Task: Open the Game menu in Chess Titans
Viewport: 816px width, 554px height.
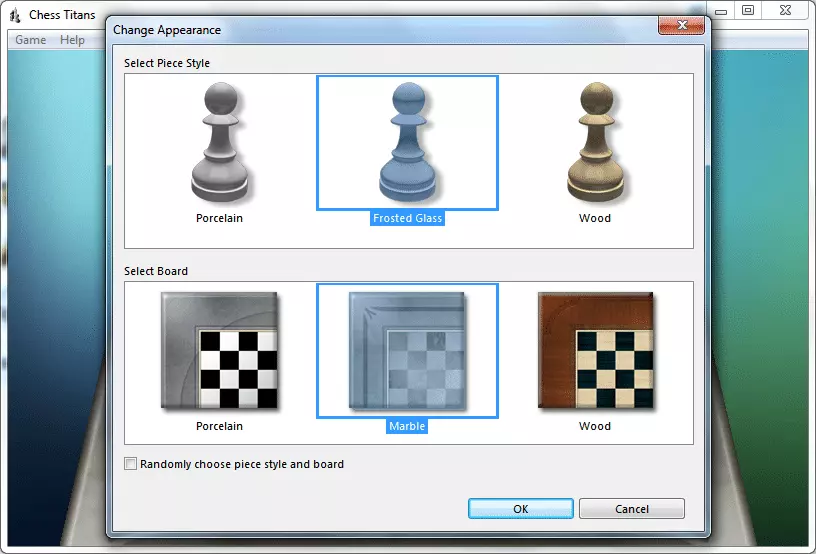Action: (30, 40)
